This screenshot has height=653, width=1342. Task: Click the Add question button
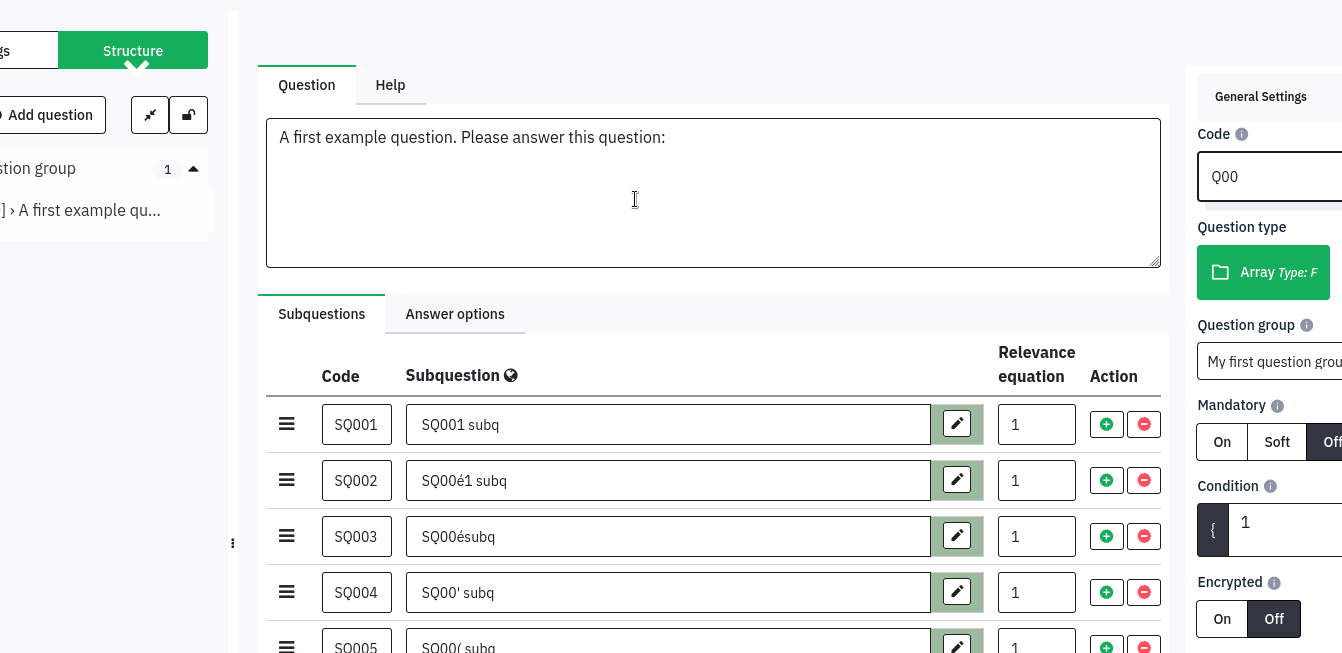click(48, 115)
